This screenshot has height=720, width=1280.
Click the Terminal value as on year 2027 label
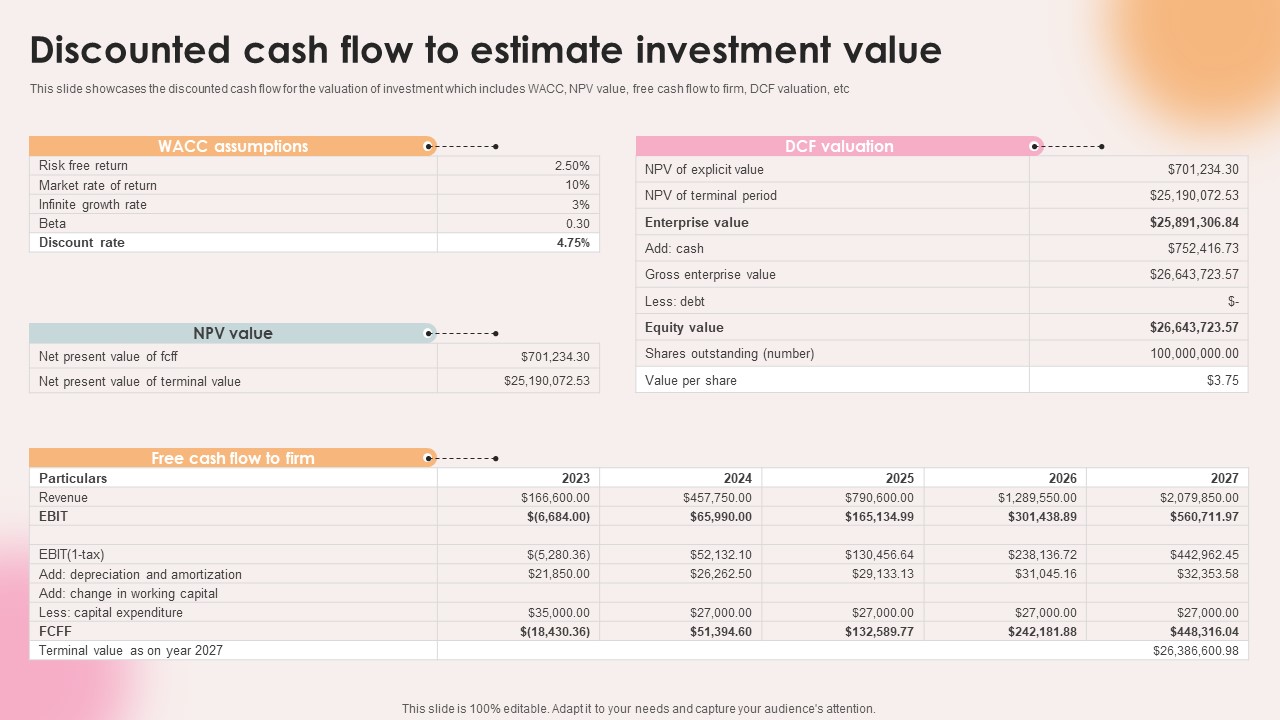tap(131, 650)
